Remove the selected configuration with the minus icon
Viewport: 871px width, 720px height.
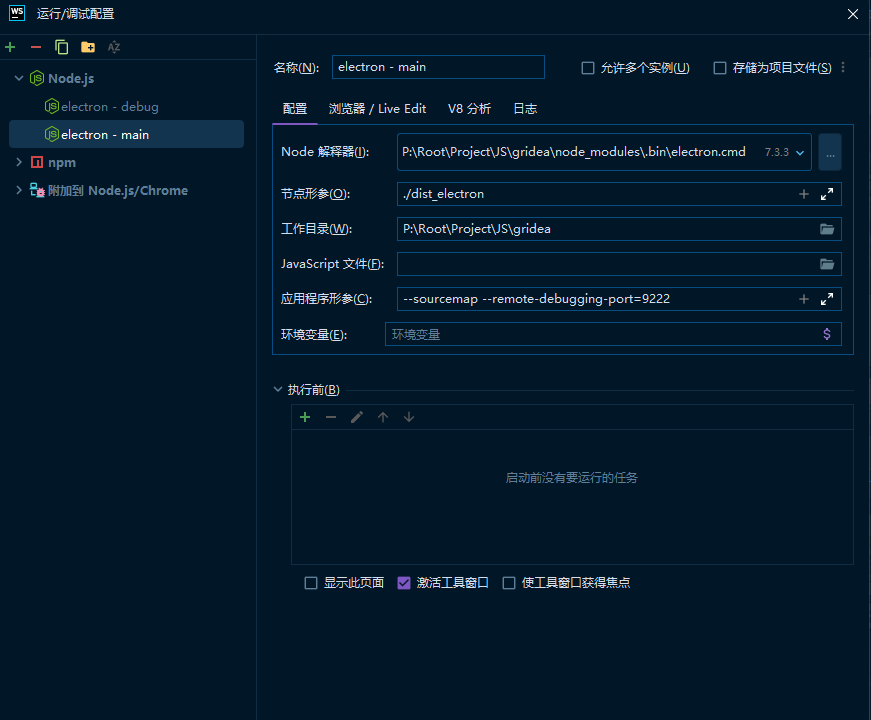coord(36,47)
